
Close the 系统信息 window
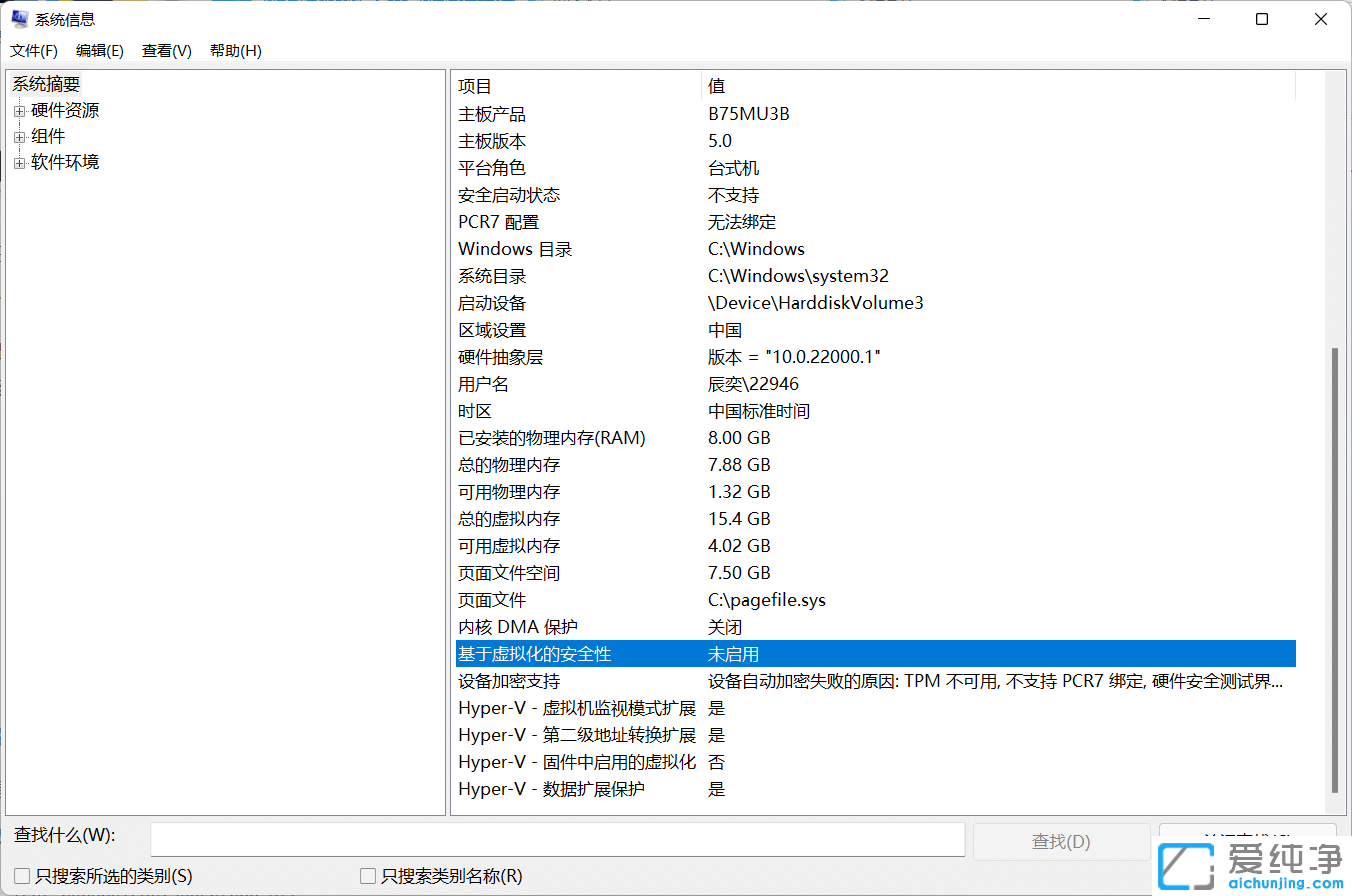click(1321, 19)
